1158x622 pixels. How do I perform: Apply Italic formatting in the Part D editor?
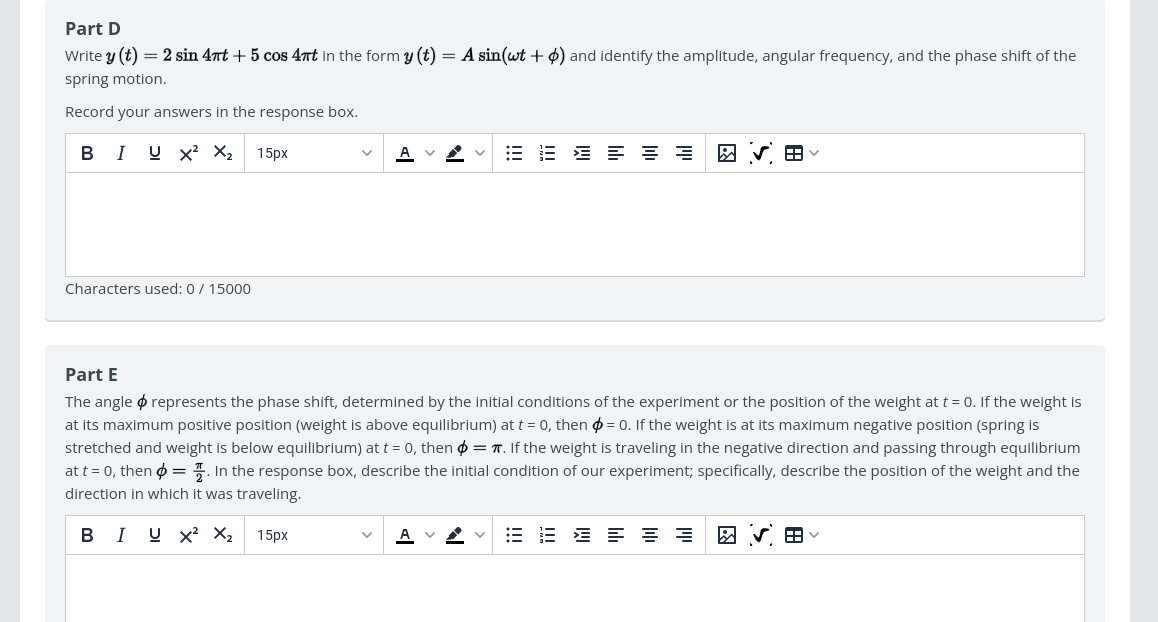click(121, 153)
